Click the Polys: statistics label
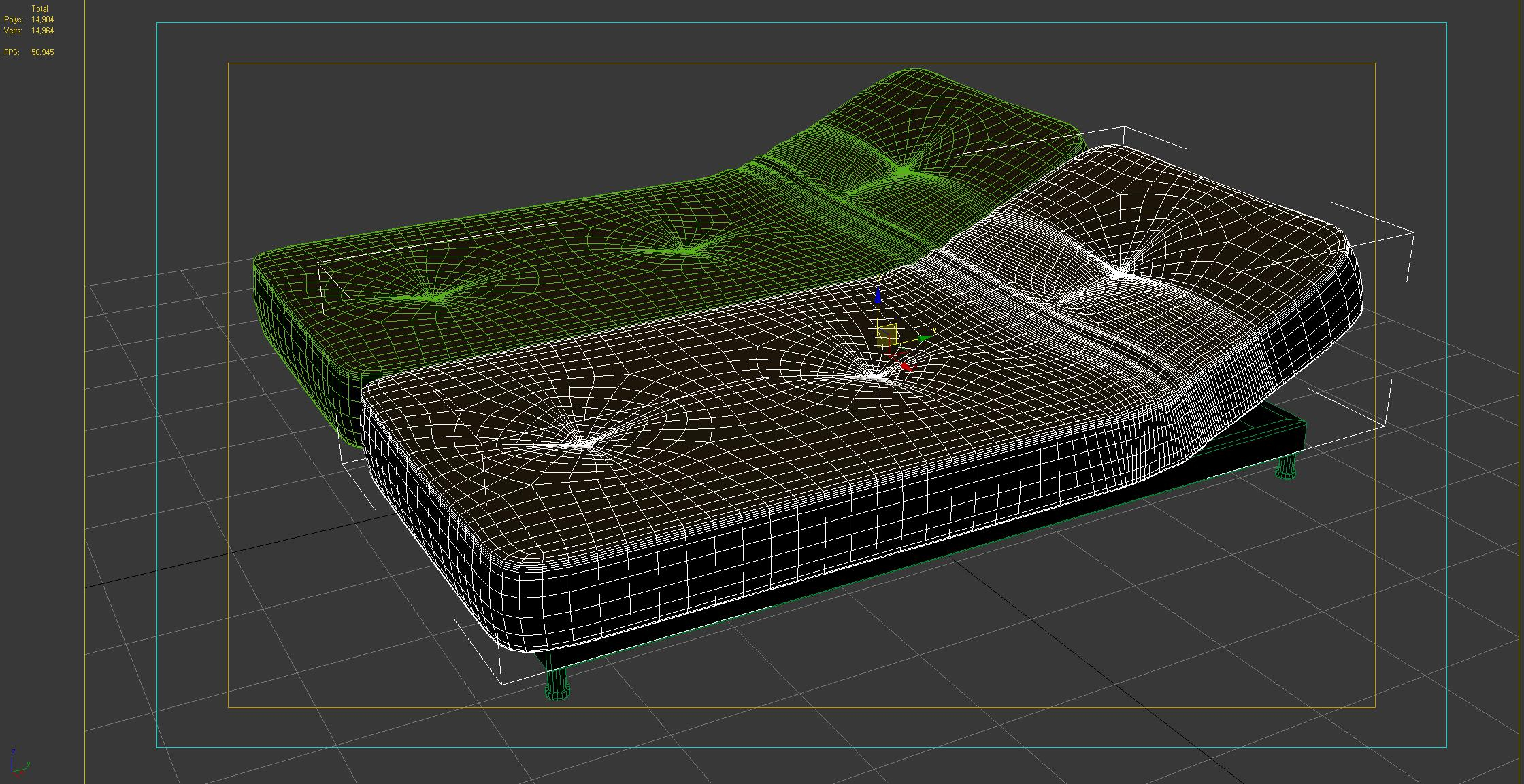1524x784 pixels. pos(14,20)
